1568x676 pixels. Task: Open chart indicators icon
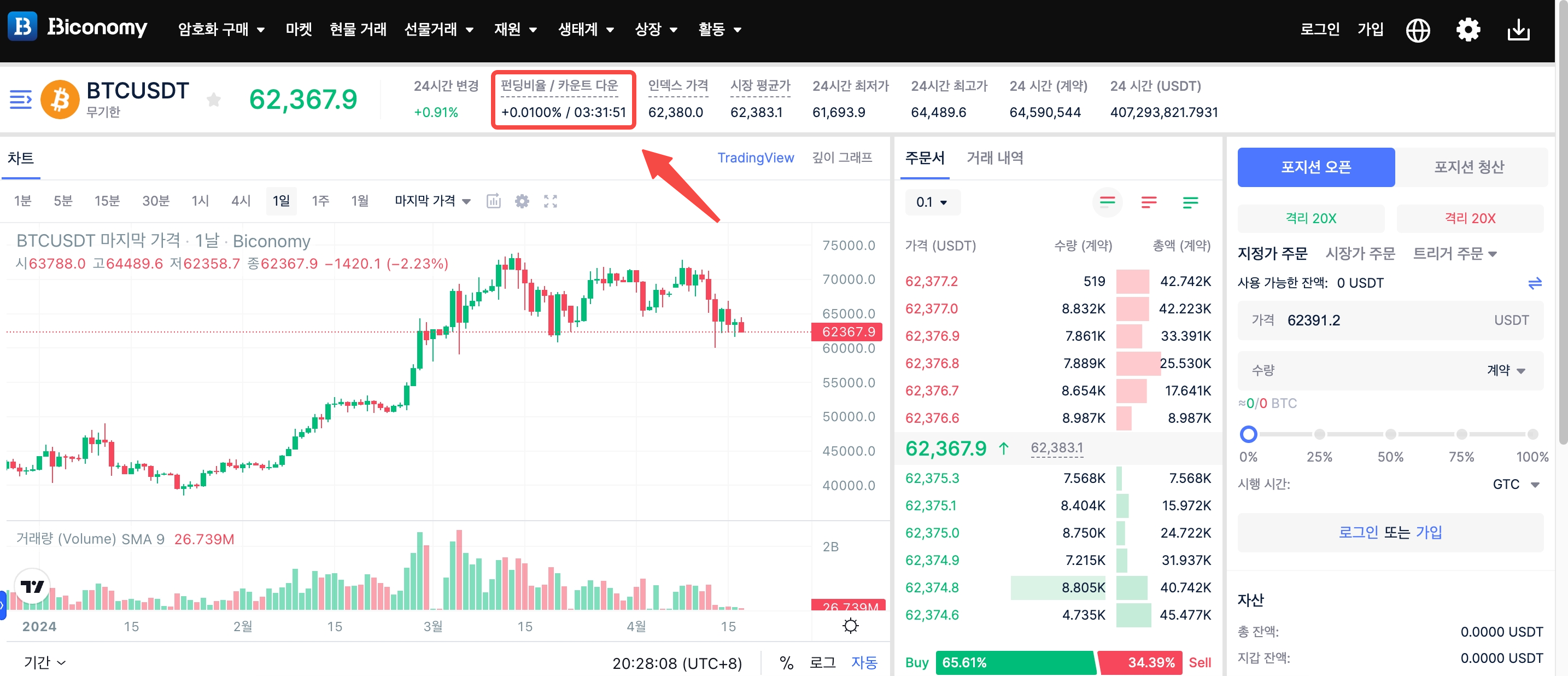(x=493, y=201)
